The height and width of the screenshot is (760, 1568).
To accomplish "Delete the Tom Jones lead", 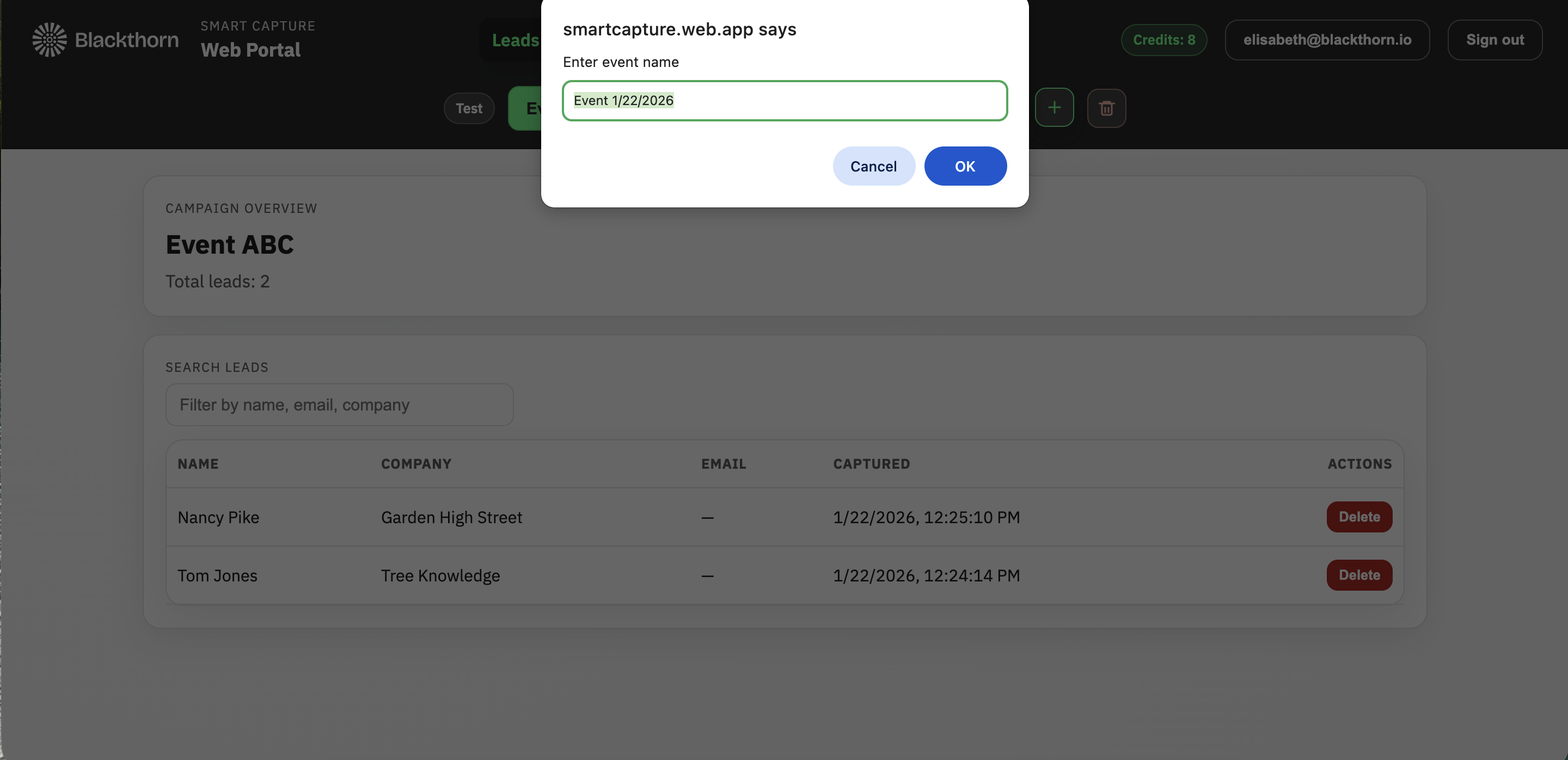I will click(x=1358, y=575).
